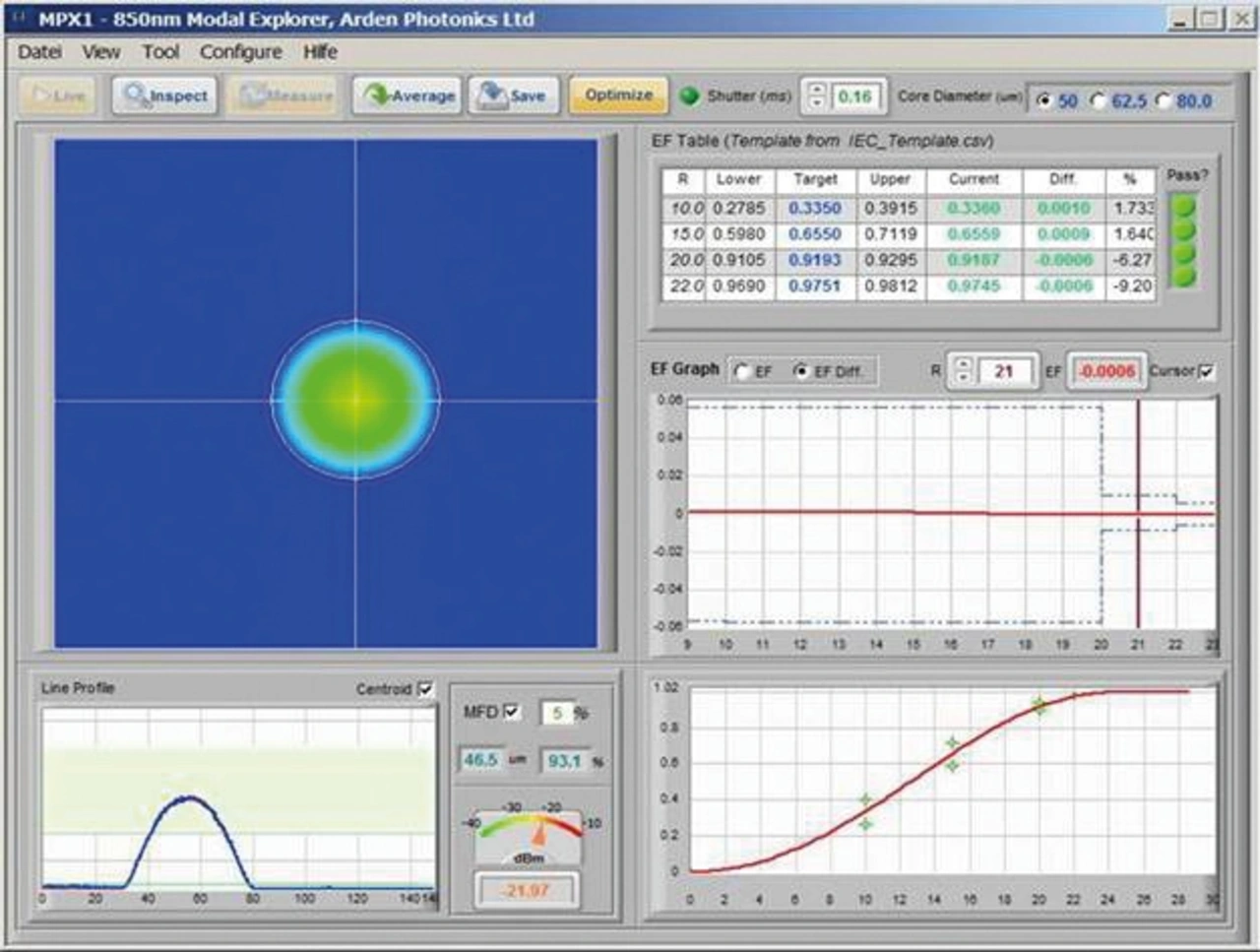Click the dBm power gauge meter
Image resolution: width=1260 pixels, height=952 pixels.
[529, 835]
